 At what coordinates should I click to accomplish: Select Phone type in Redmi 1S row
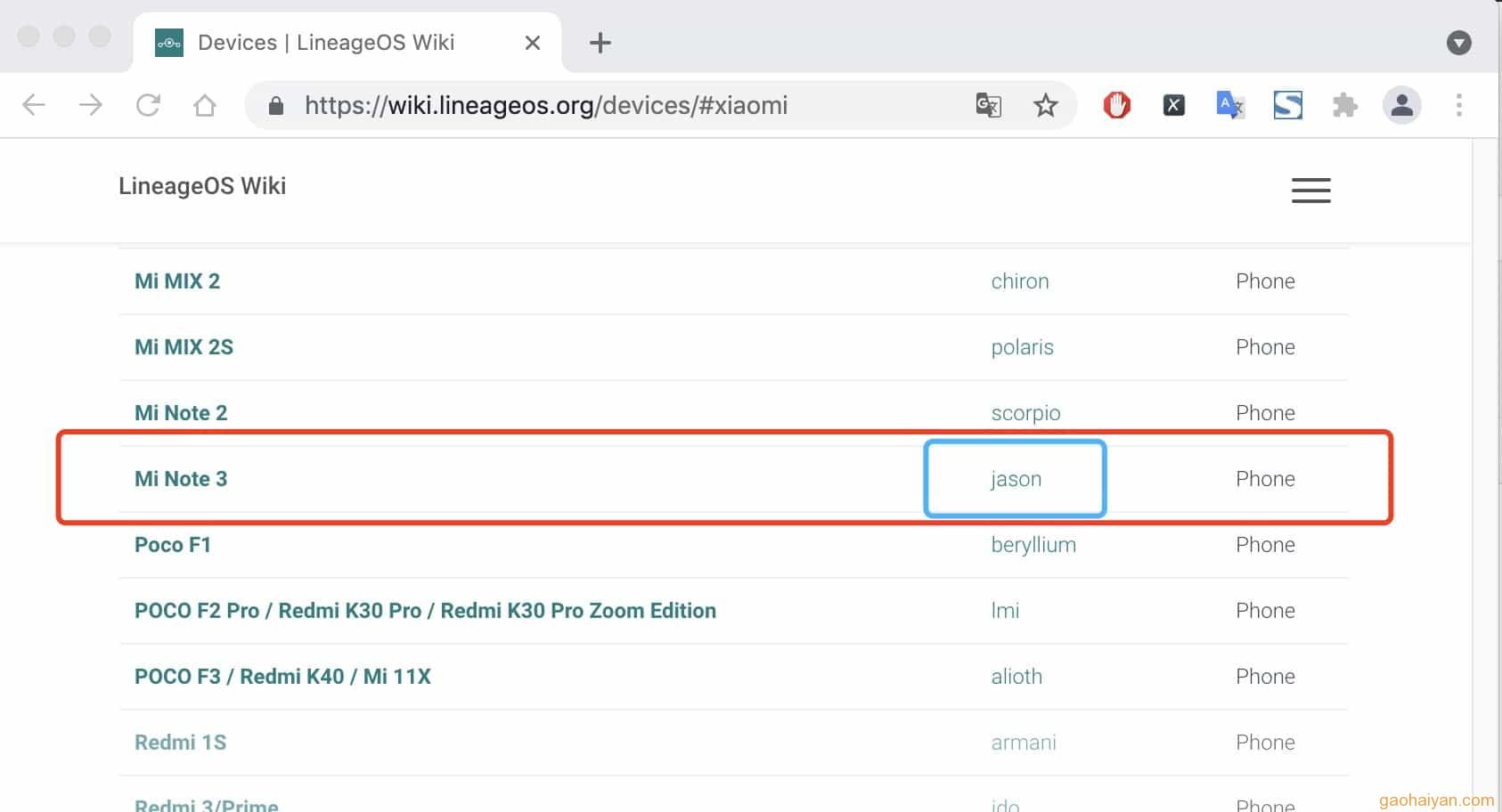coord(1265,742)
